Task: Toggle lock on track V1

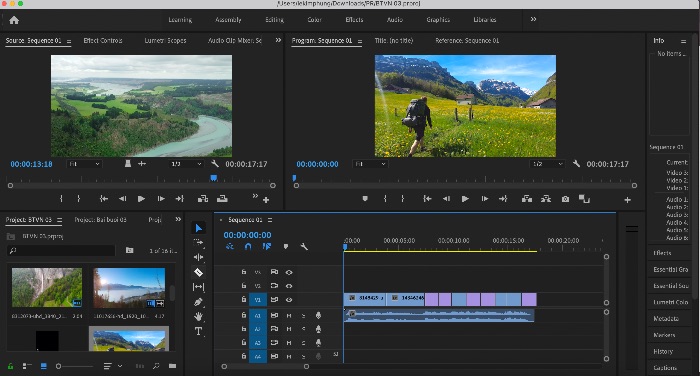Action: pos(244,299)
